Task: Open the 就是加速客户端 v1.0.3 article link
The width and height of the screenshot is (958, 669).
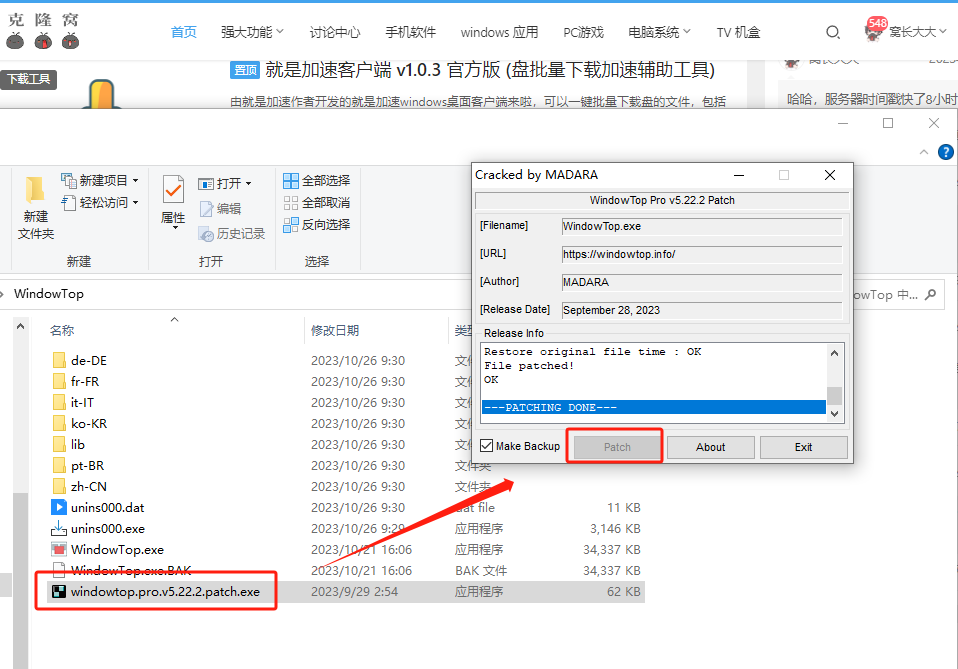Action: [490, 70]
